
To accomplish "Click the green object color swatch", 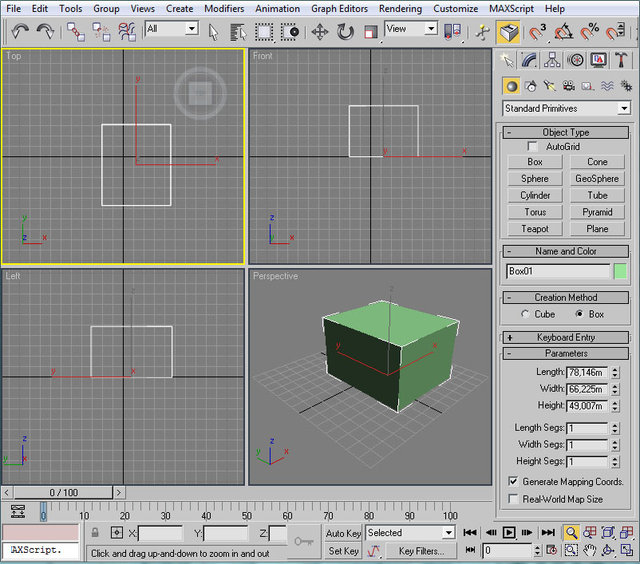I will [x=621, y=271].
